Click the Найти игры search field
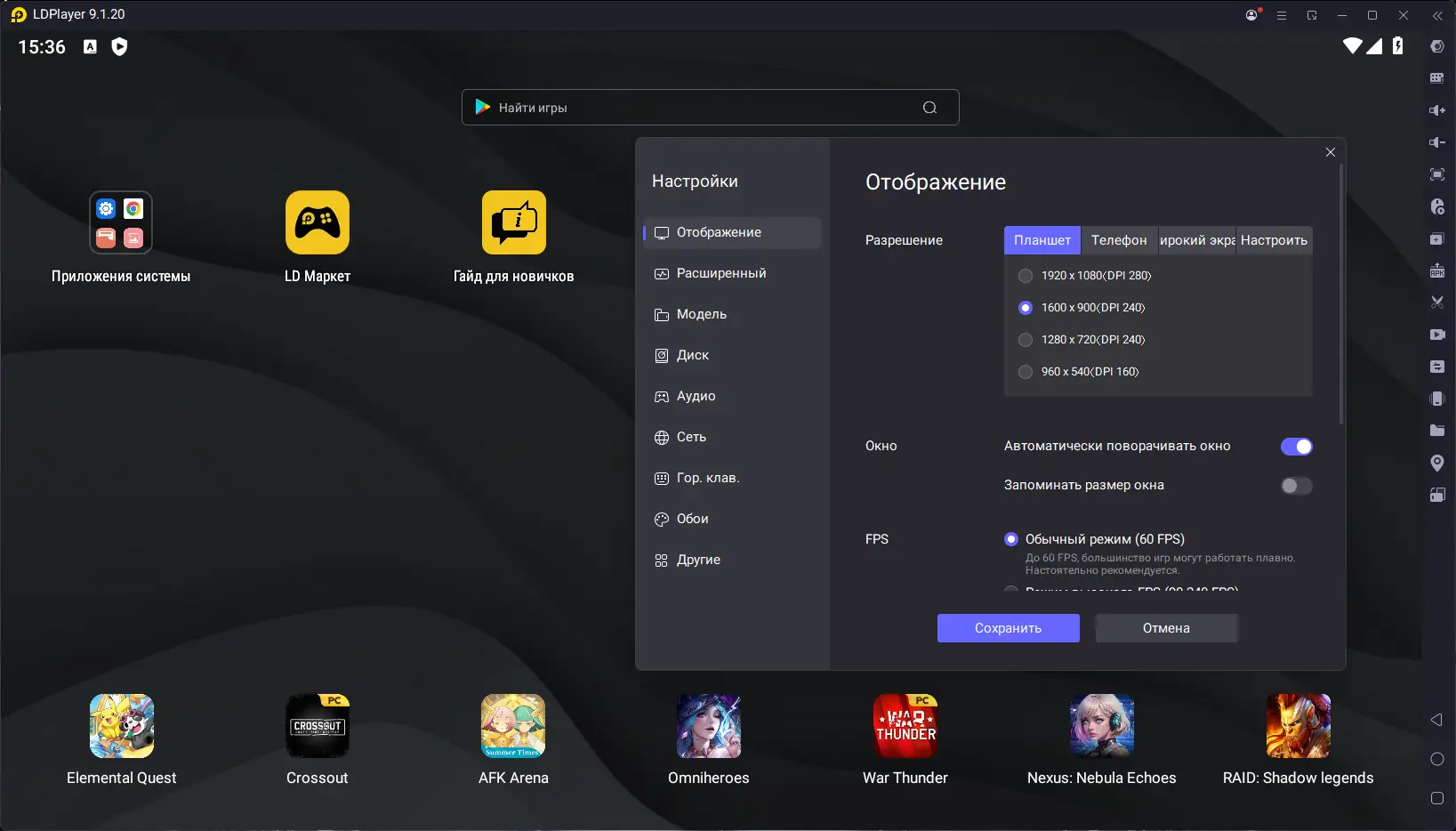 pyautogui.click(x=711, y=108)
